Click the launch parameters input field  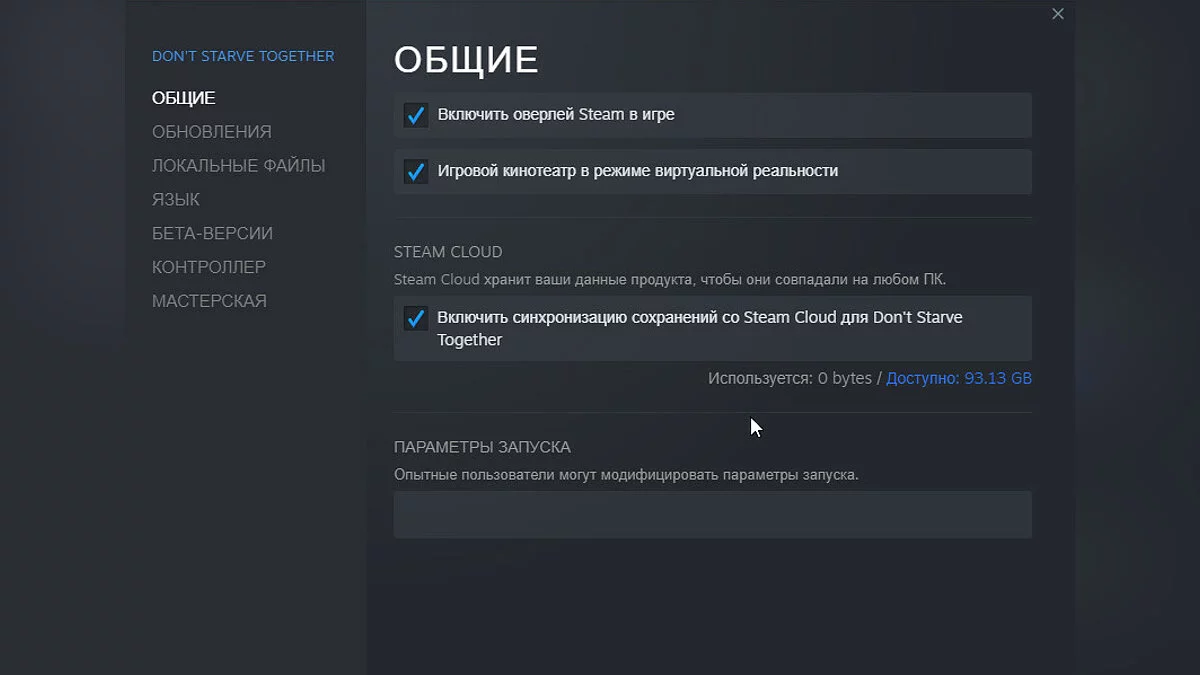(713, 514)
